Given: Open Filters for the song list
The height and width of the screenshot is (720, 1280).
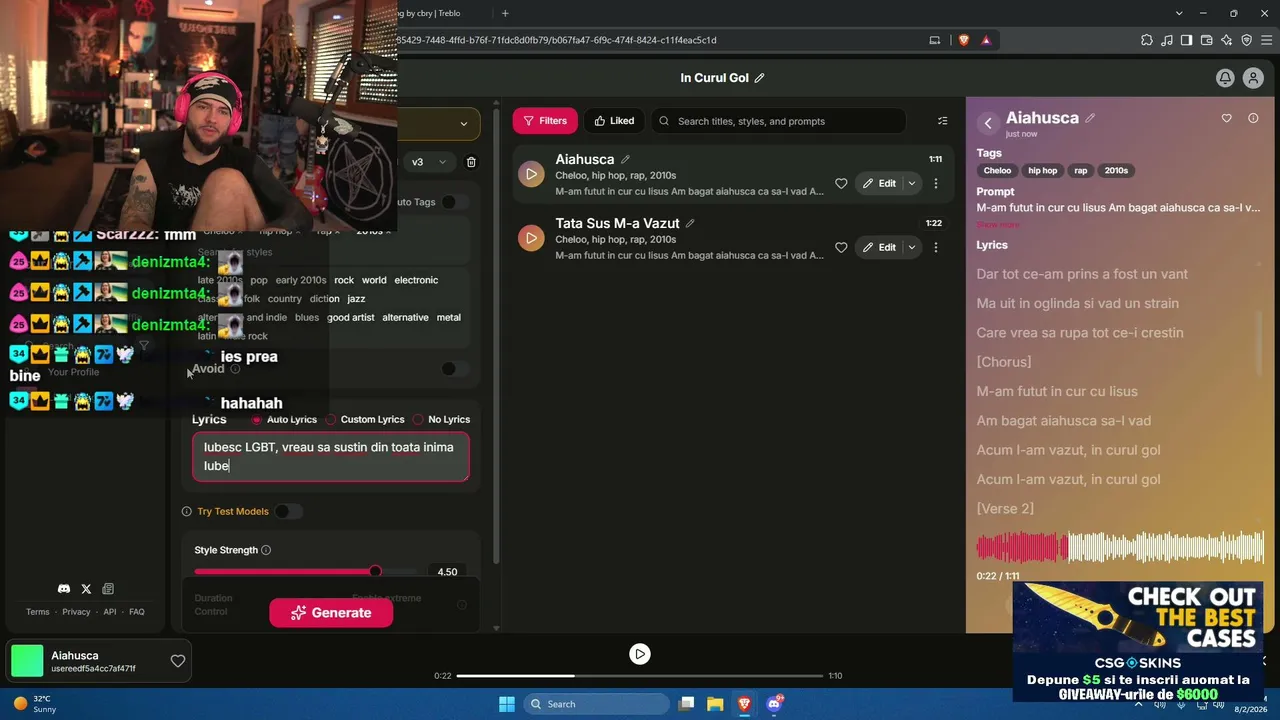Looking at the screenshot, I should coord(545,121).
